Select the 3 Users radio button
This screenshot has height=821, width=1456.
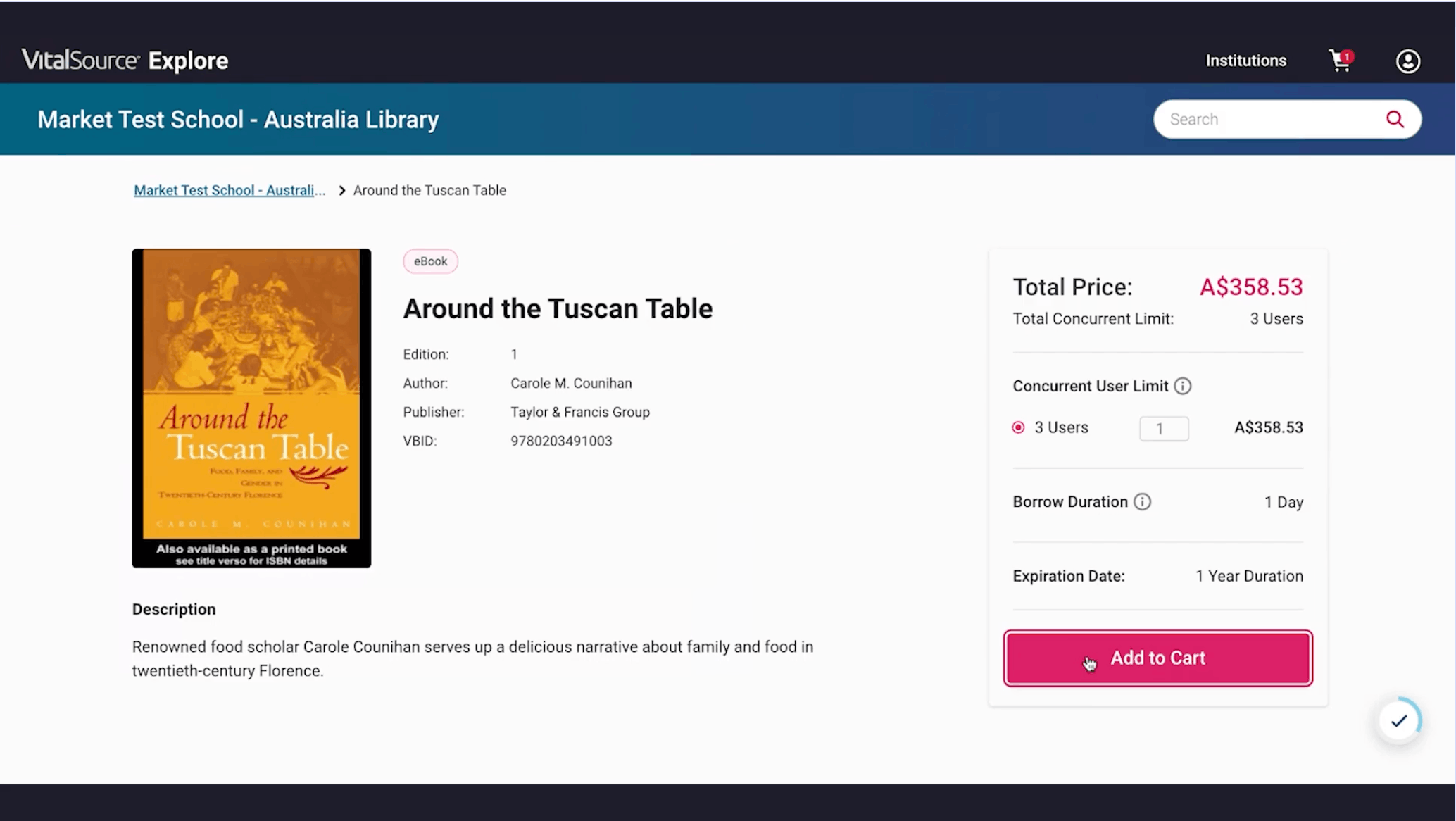point(1018,427)
